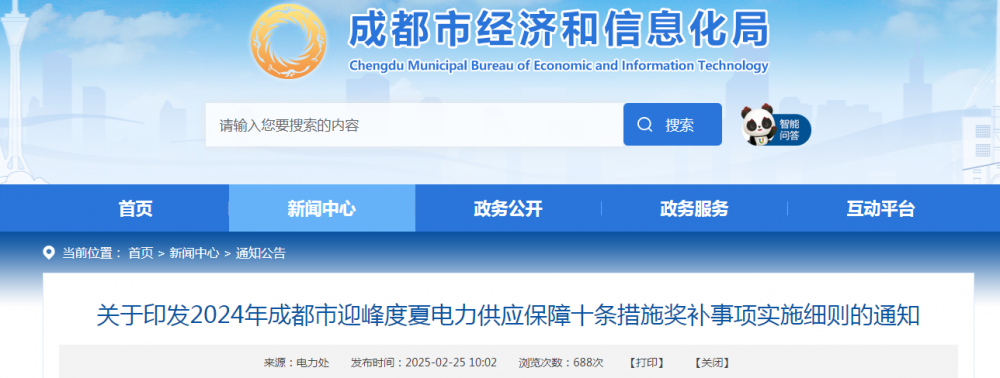Image resolution: width=1000 pixels, height=378 pixels.
Task: Click the 成都市经济和信息化局 site title
Action: pos(559,30)
